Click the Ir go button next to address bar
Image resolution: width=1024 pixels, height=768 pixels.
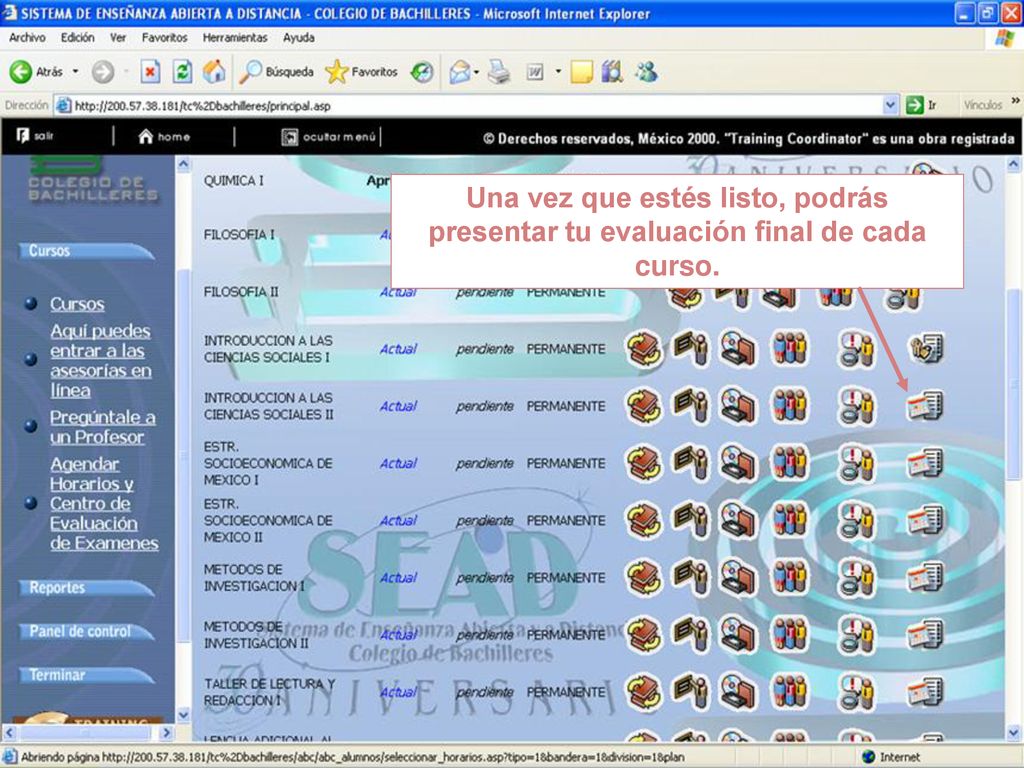(921, 104)
